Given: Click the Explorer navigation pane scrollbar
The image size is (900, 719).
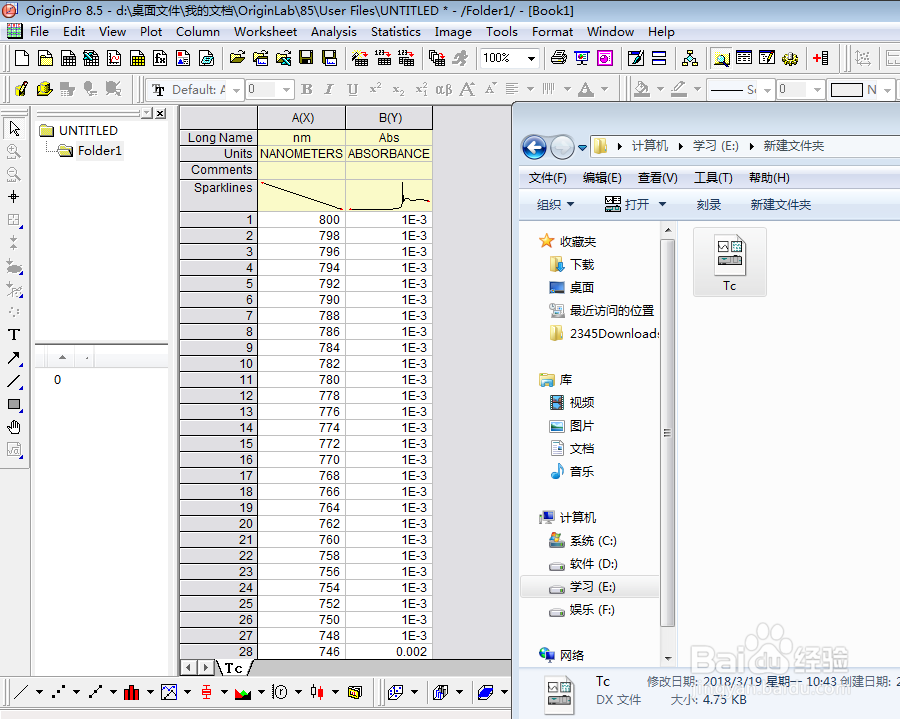Looking at the screenshot, I should click(668, 433).
